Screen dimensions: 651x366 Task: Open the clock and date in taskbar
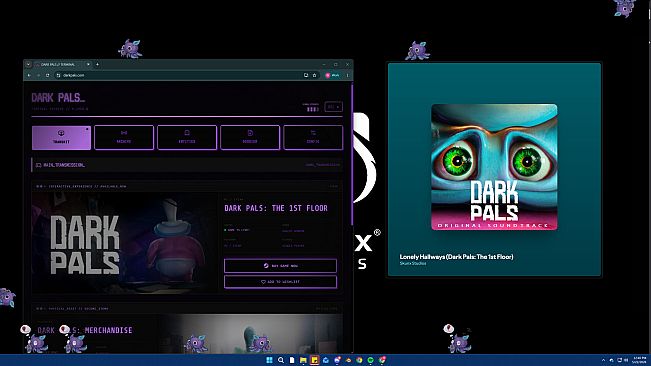point(639,360)
